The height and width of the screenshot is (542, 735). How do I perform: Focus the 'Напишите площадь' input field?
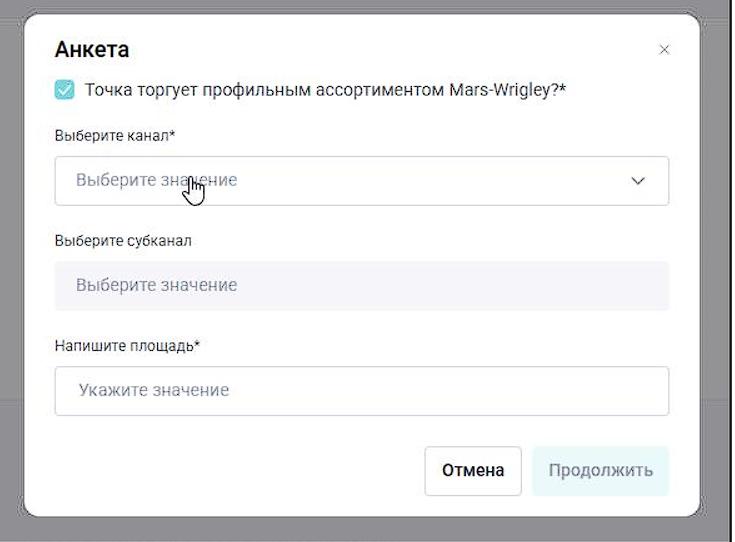[361, 391]
